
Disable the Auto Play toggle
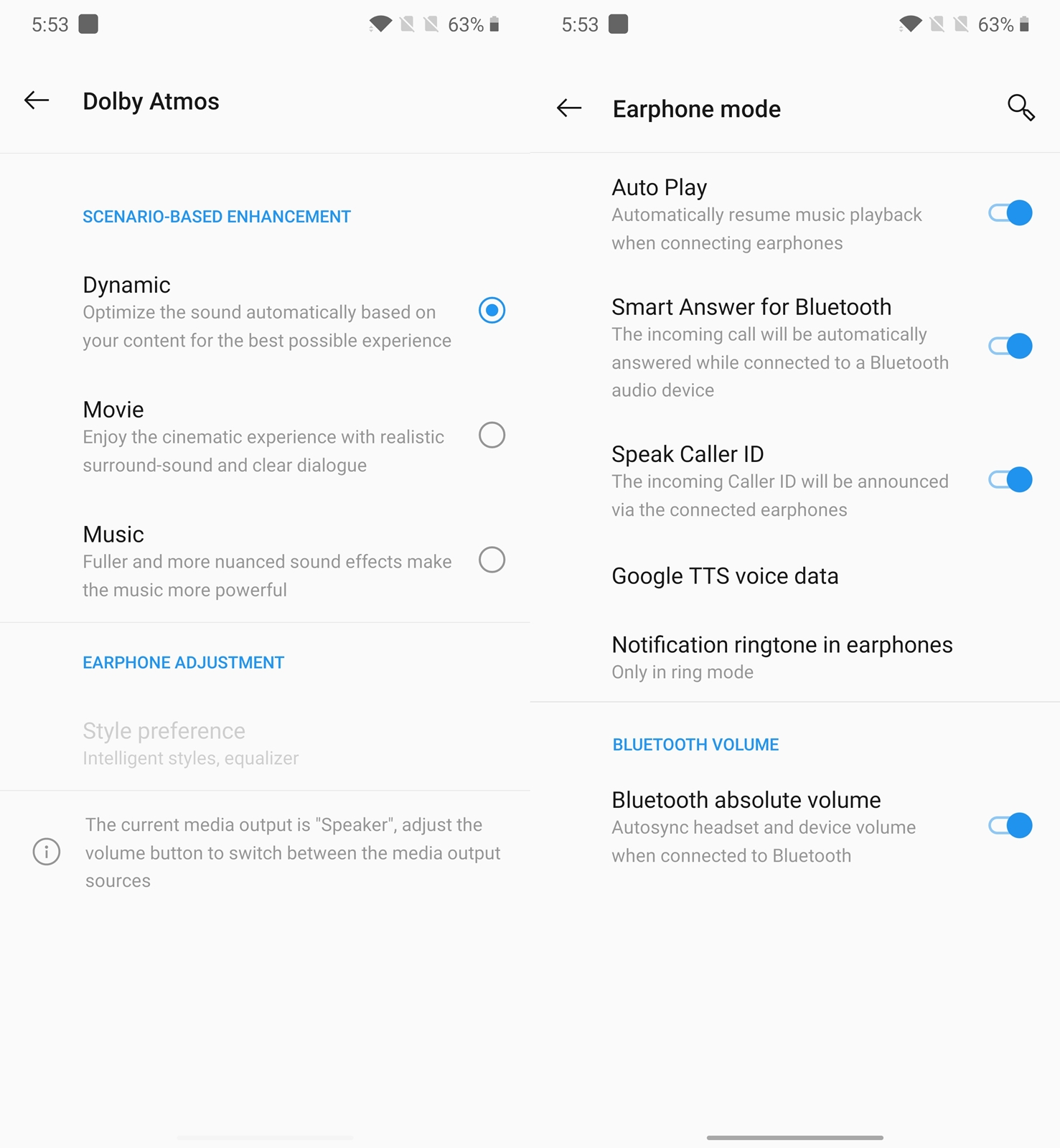(x=1010, y=214)
